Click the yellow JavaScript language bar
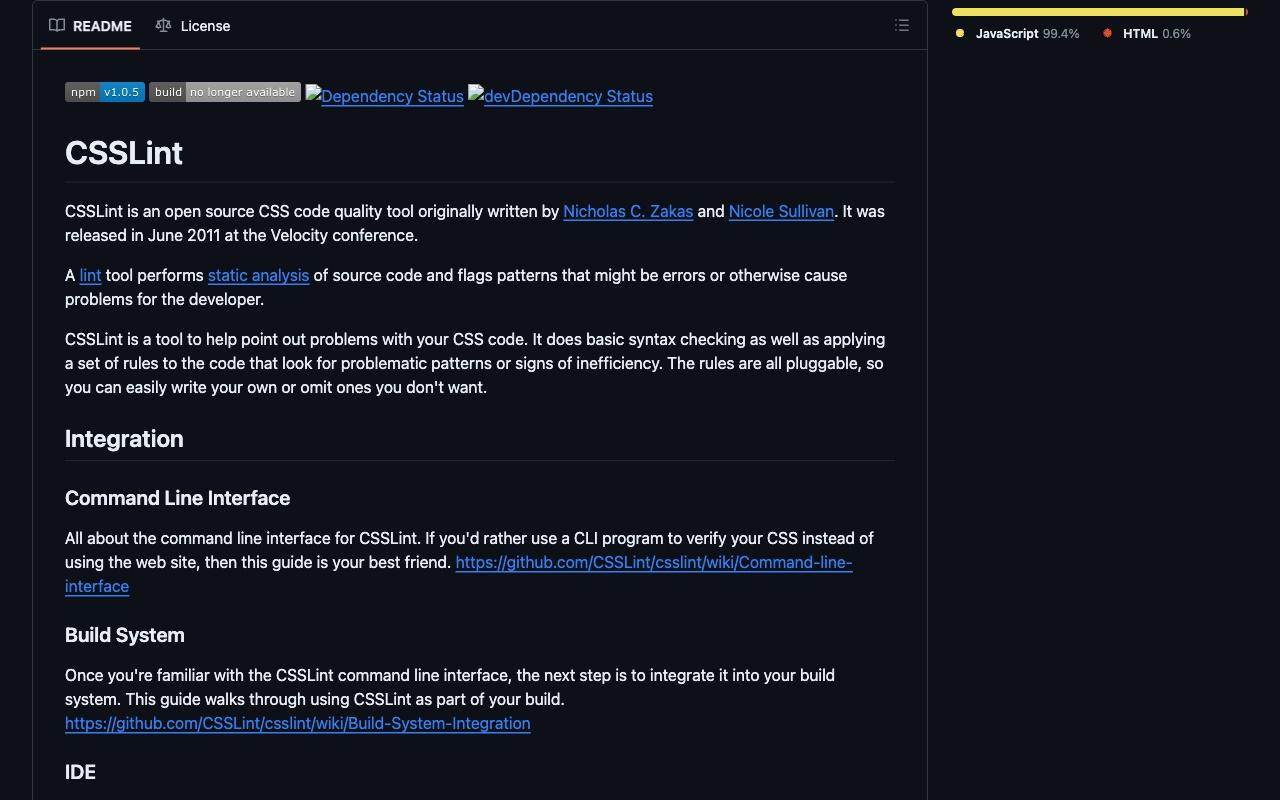This screenshot has width=1280, height=800. (1097, 12)
